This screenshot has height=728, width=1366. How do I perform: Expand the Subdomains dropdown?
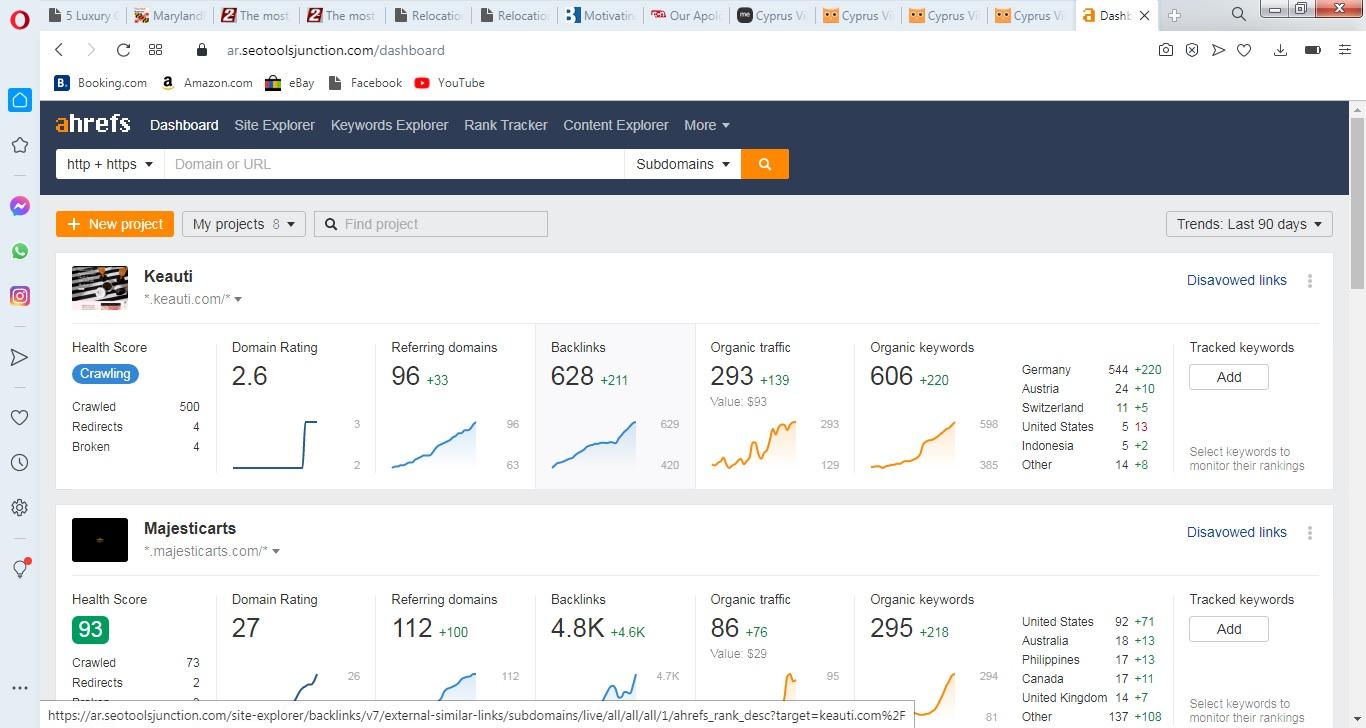click(x=682, y=163)
